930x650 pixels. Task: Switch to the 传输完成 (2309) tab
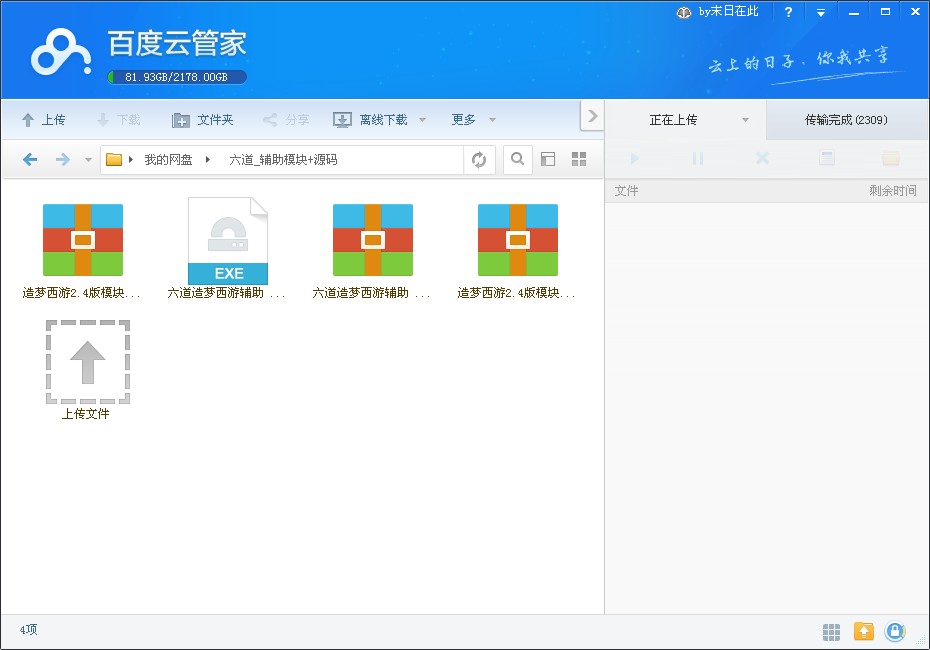pyautogui.click(x=846, y=120)
